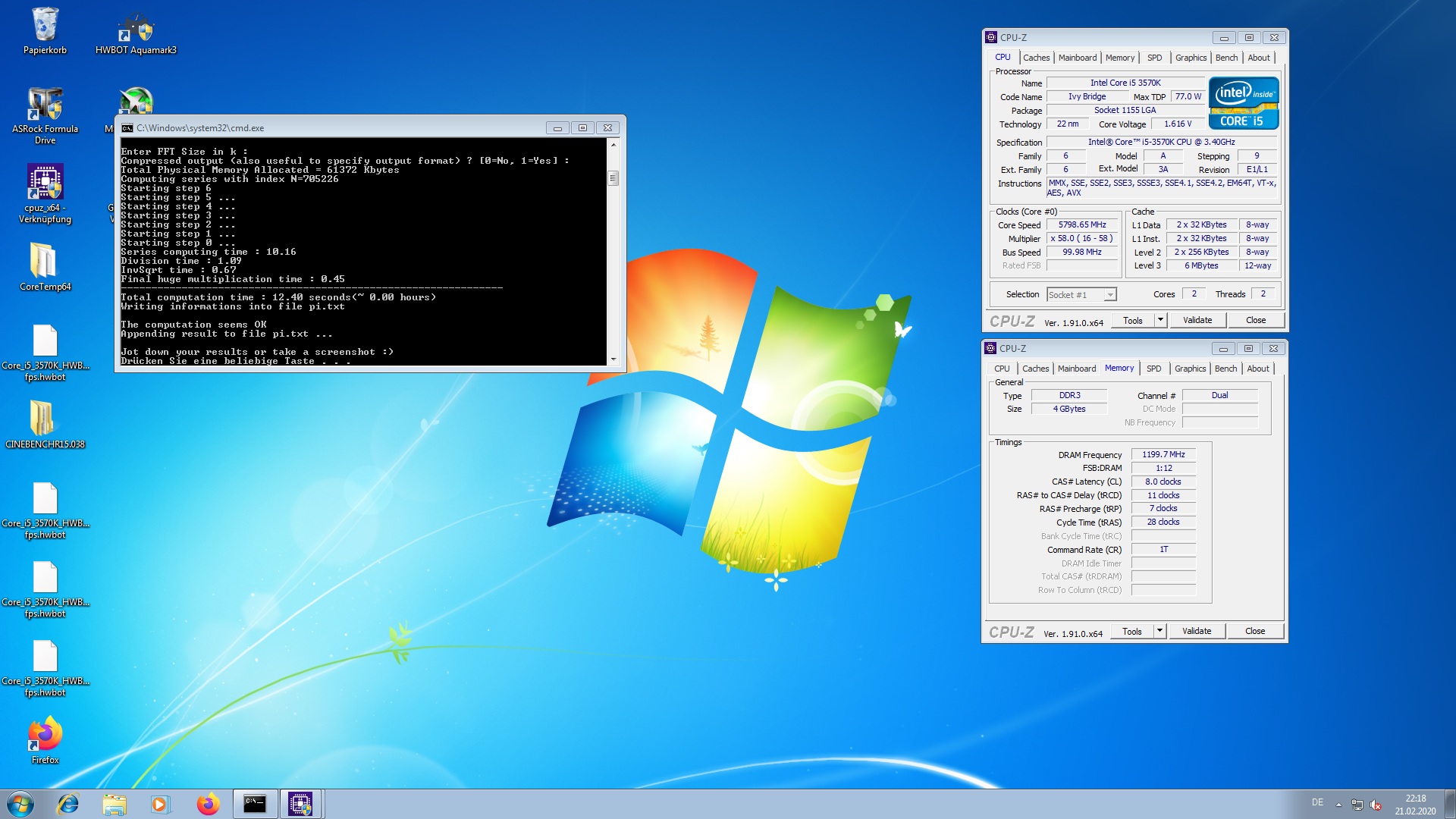
Task: Click Validate in bottom CPU-Z window
Action: pyautogui.click(x=1197, y=631)
